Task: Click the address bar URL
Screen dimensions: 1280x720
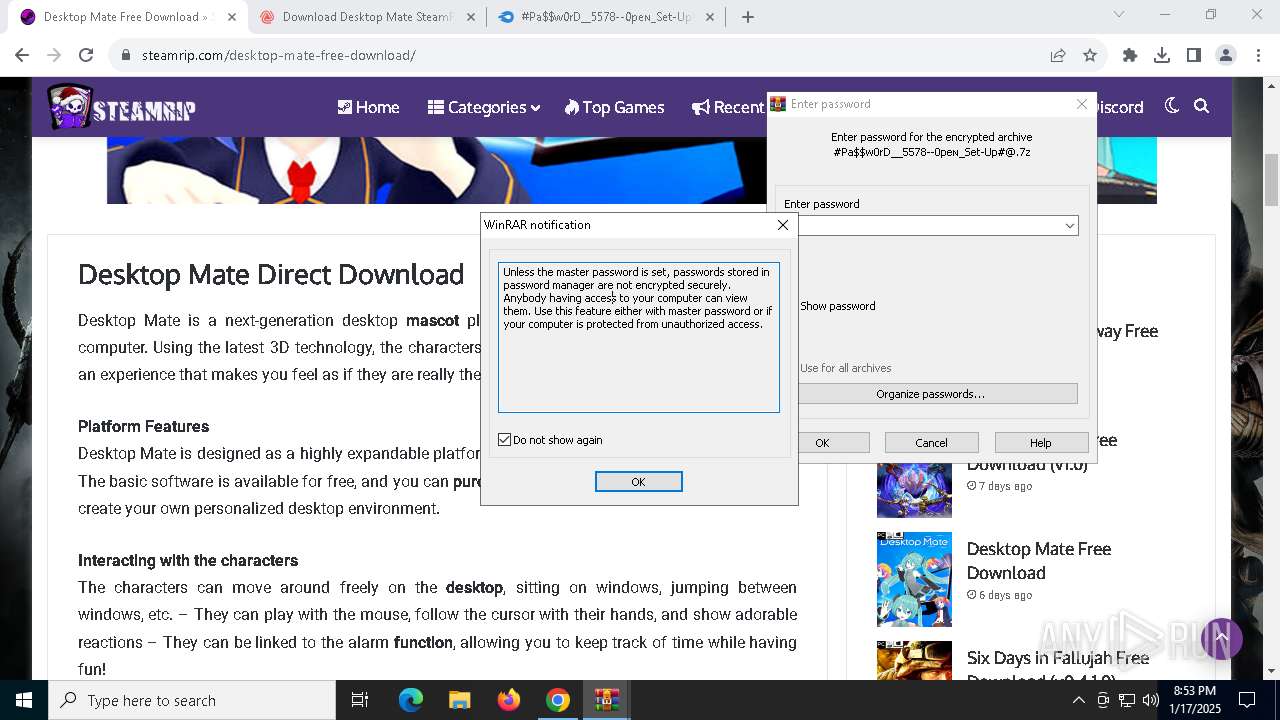Action: tap(279, 55)
